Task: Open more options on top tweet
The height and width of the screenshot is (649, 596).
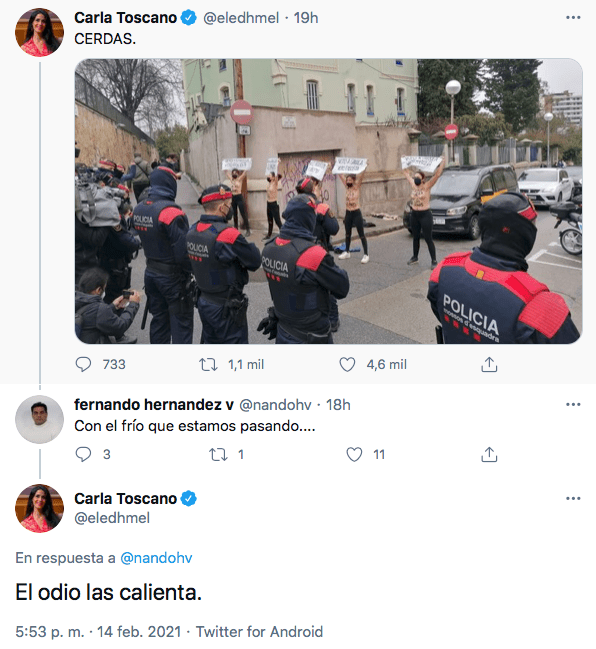Action: click(573, 17)
